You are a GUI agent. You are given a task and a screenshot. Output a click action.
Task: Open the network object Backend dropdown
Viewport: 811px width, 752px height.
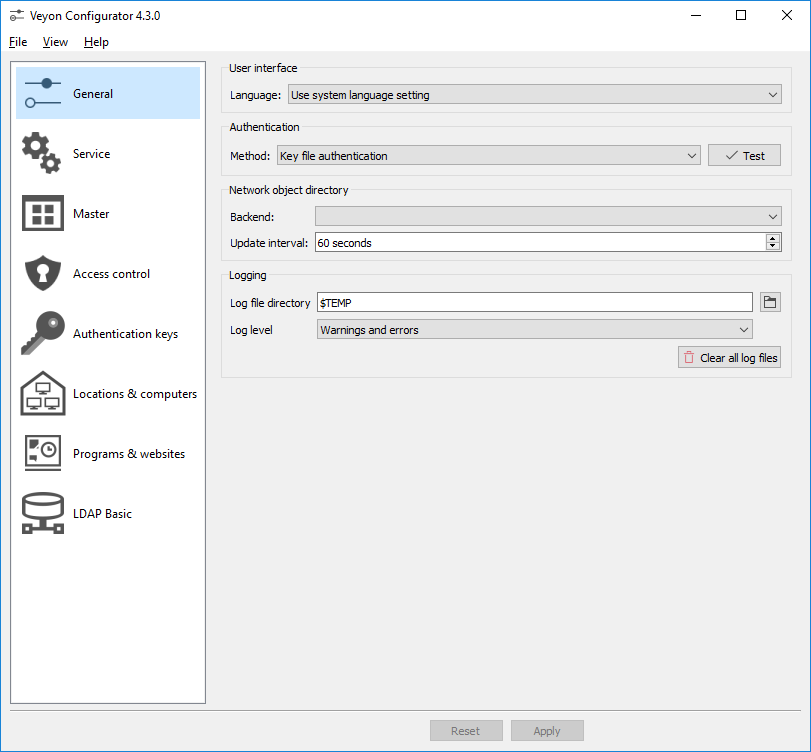point(548,216)
